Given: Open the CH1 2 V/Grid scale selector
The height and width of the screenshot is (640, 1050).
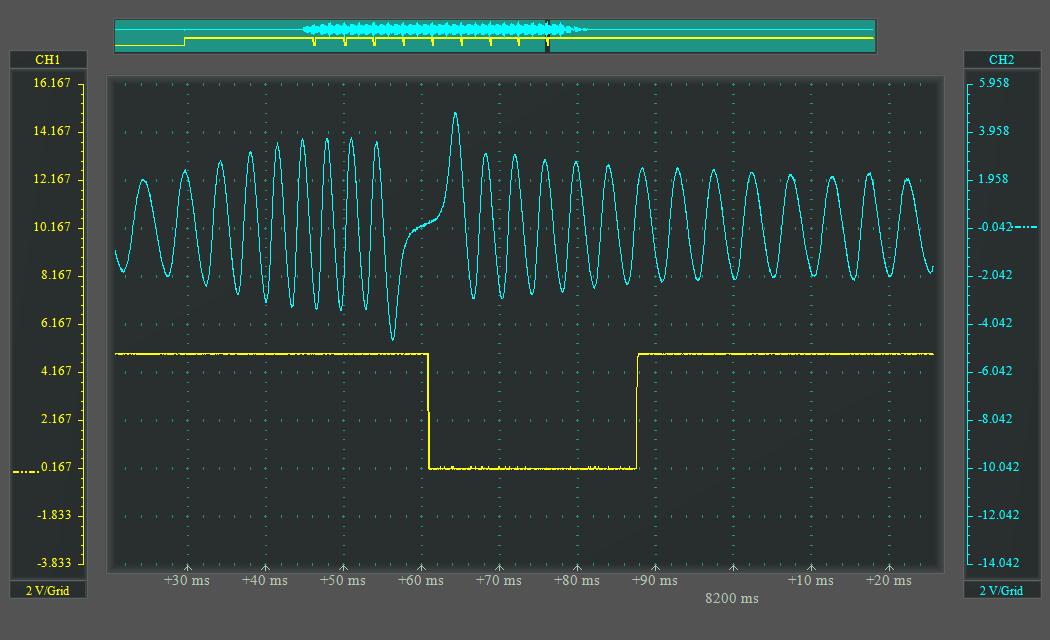Looking at the screenshot, I should [x=47, y=591].
